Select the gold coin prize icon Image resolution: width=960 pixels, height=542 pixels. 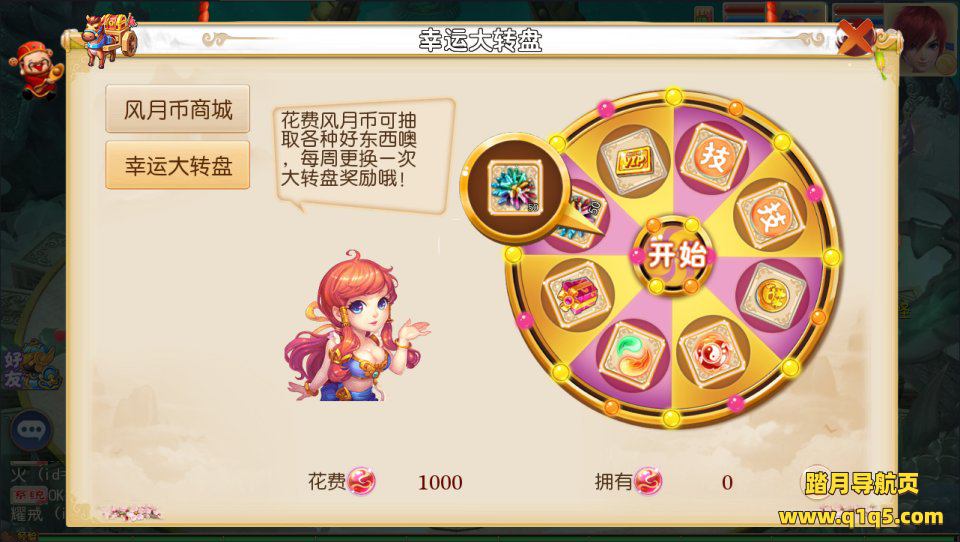tap(772, 296)
